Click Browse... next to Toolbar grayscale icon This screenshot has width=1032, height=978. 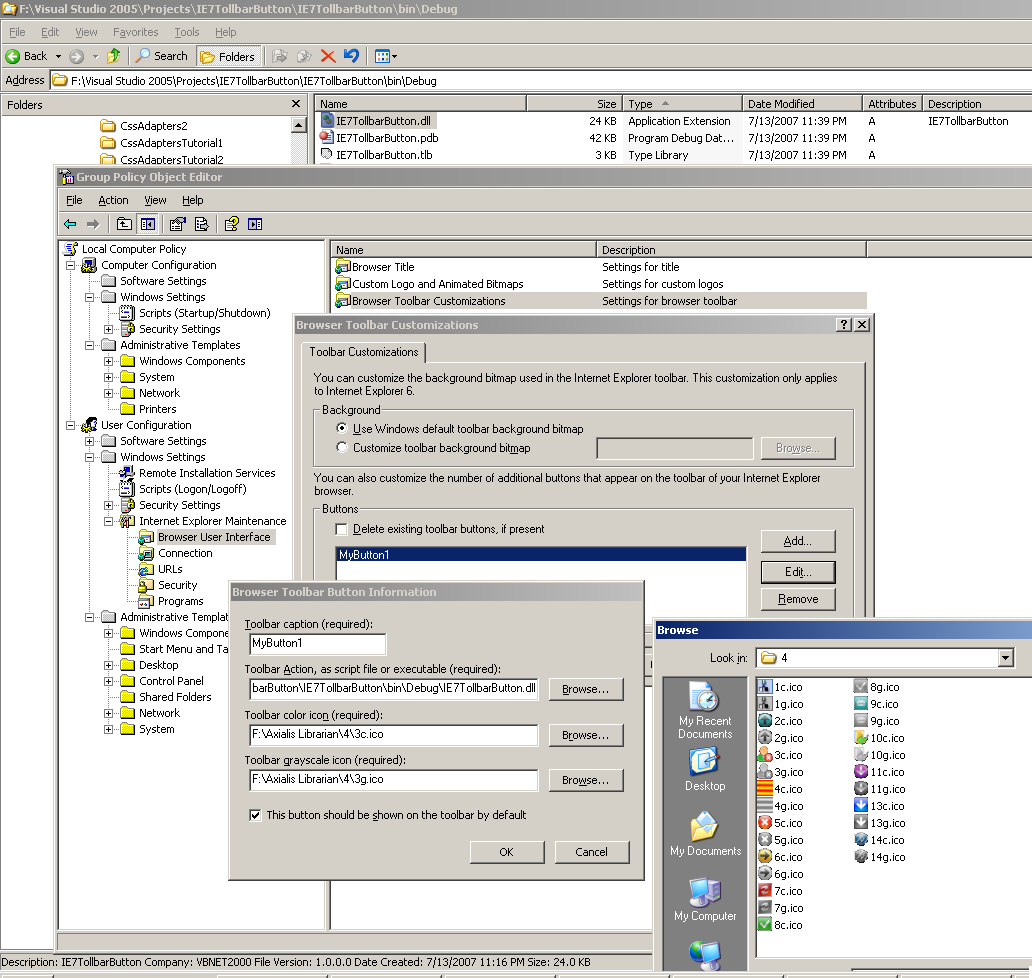tap(586, 780)
